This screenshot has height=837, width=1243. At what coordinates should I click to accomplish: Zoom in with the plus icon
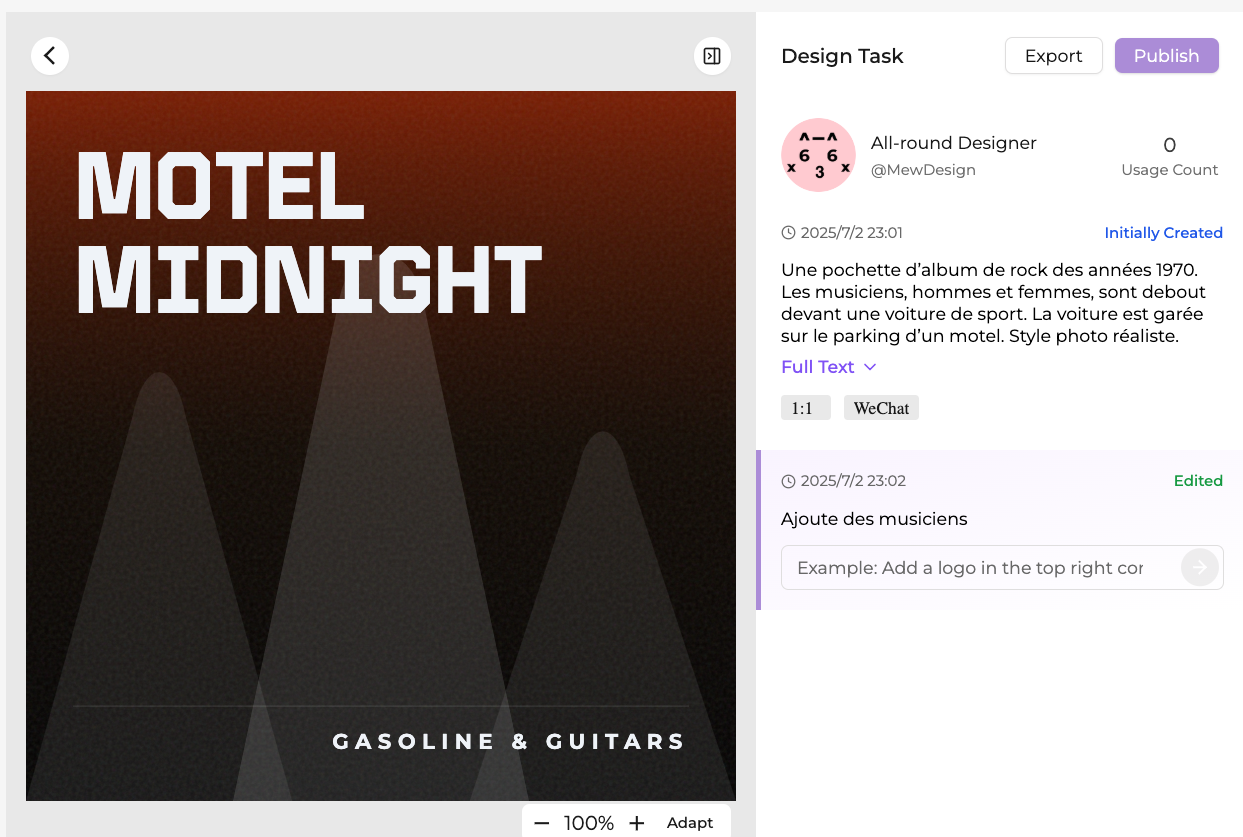pyautogui.click(x=637, y=823)
